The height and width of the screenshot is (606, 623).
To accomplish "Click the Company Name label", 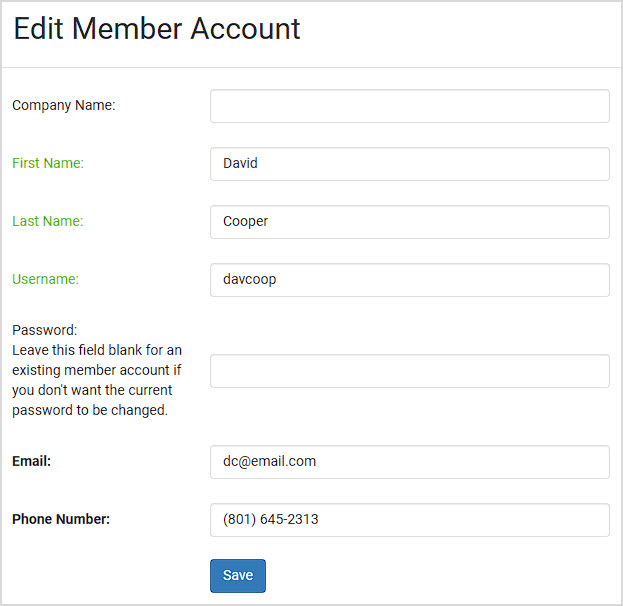I will coord(64,105).
